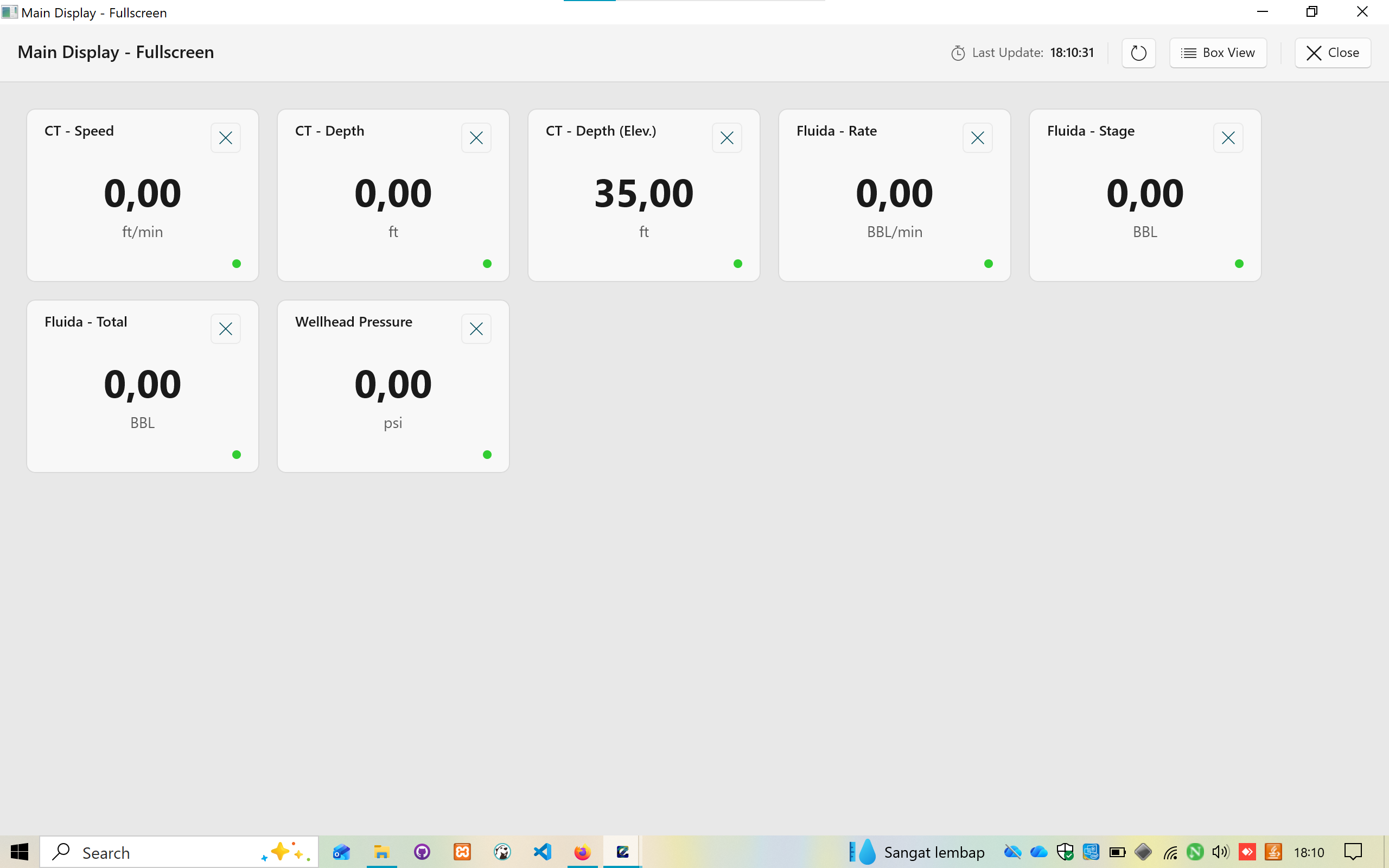The height and width of the screenshot is (868, 1389).
Task: Dismiss the Wellhead Pressure card
Action: (x=476, y=328)
